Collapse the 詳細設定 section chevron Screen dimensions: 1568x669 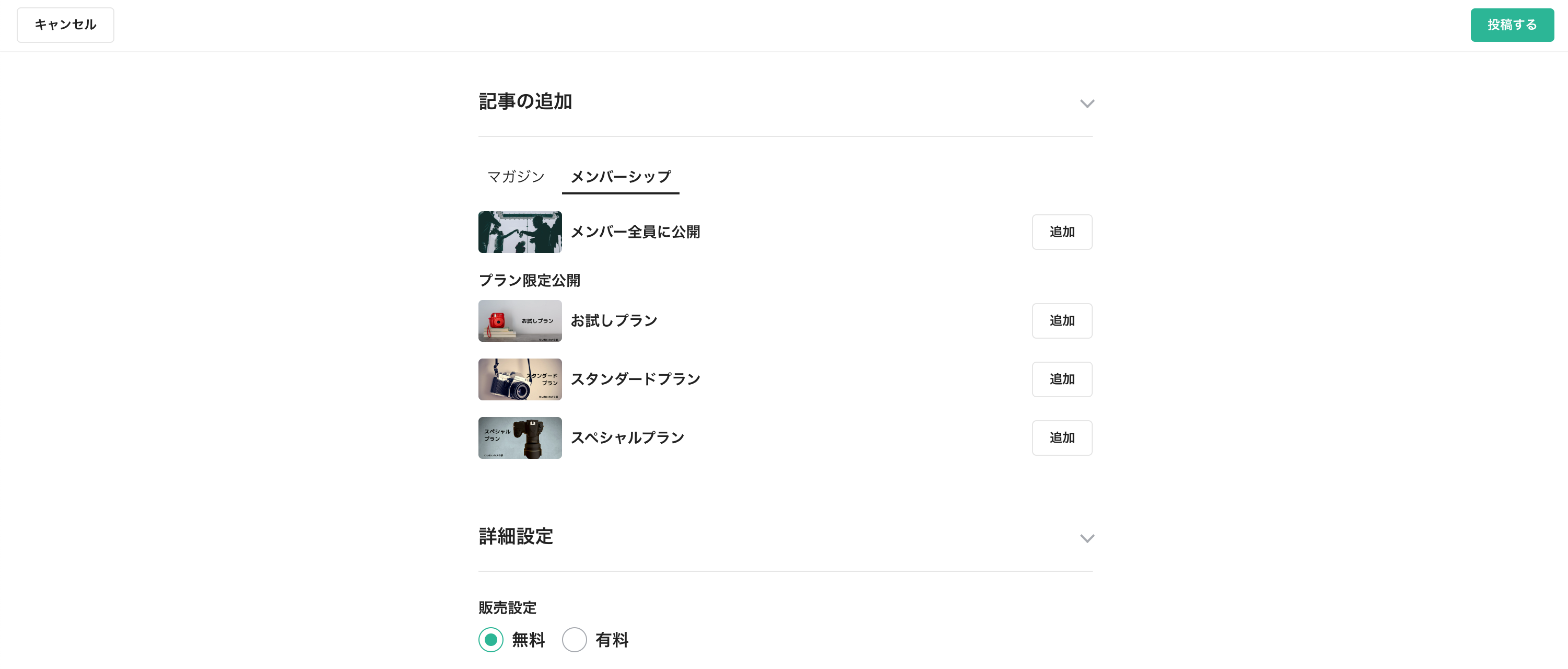(1087, 538)
